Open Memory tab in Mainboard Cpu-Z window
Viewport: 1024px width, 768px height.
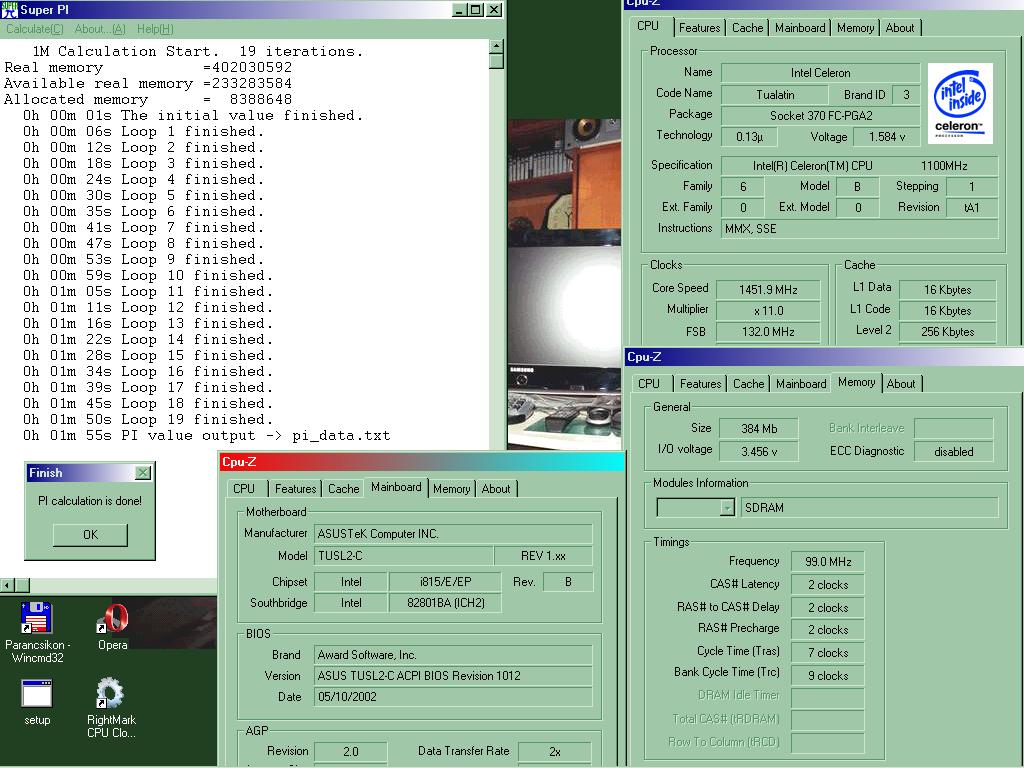click(451, 488)
